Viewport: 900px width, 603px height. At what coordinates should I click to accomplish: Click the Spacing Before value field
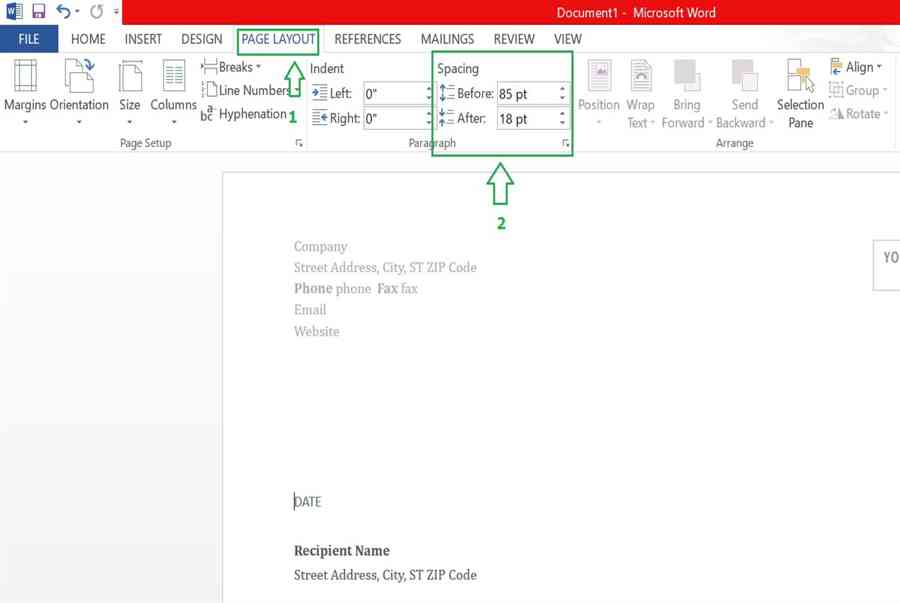pyautogui.click(x=527, y=94)
